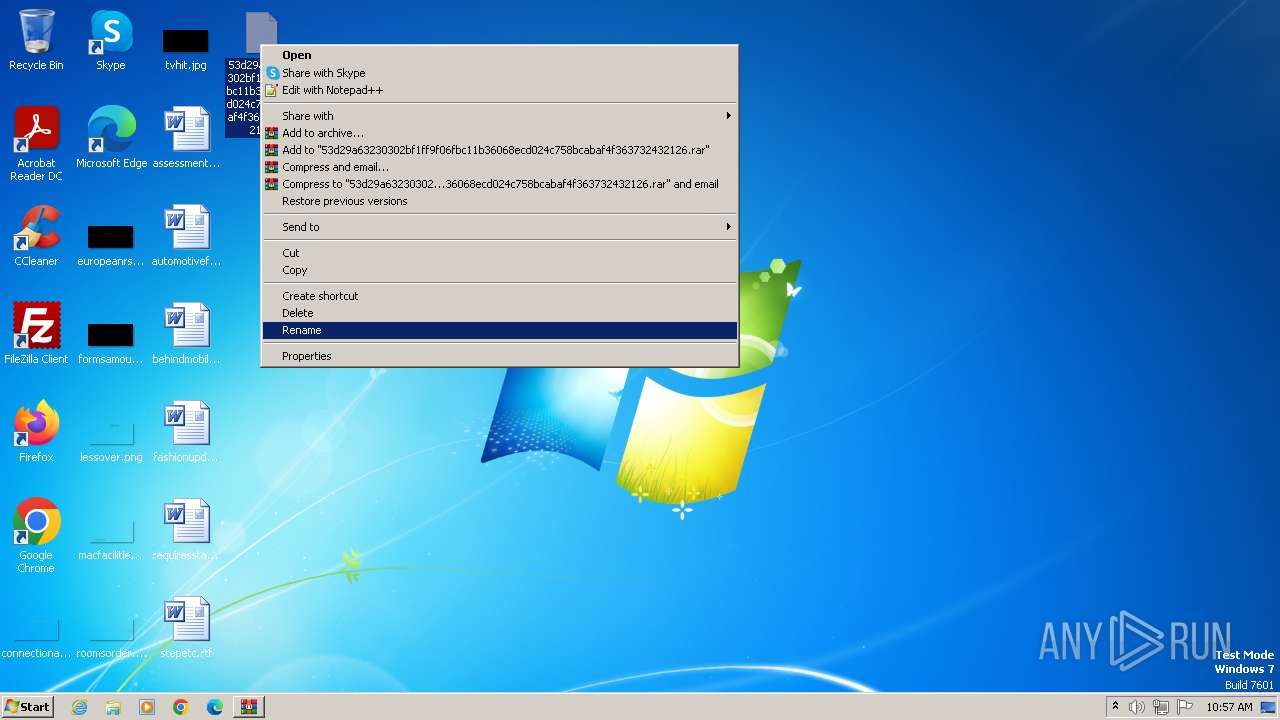Viewport: 1280px width, 720px height.
Task: Select the assessment Word document icon
Action: [x=186, y=139]
